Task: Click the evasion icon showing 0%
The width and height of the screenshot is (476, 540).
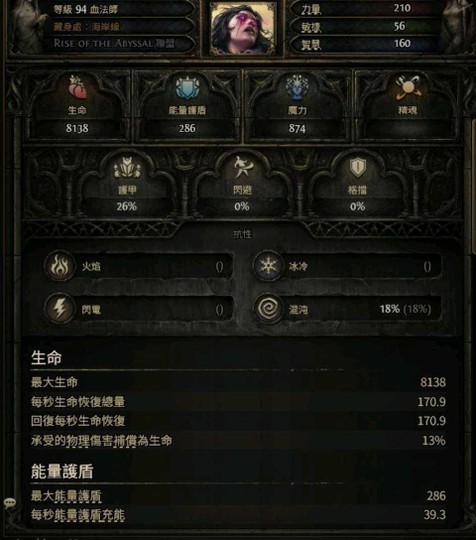Action: (242, 167)
